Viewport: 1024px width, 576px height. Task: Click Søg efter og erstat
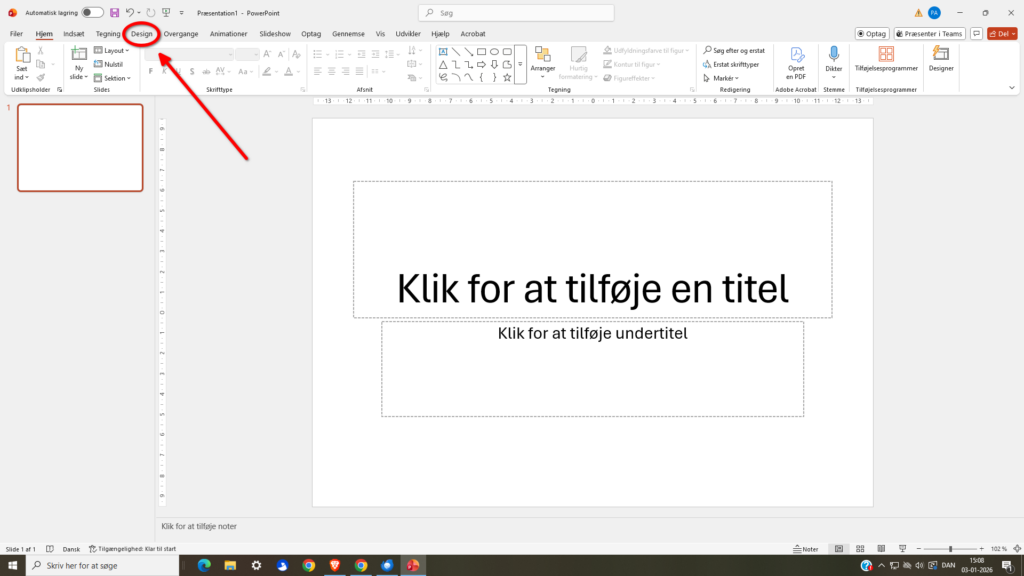point(734,49)
